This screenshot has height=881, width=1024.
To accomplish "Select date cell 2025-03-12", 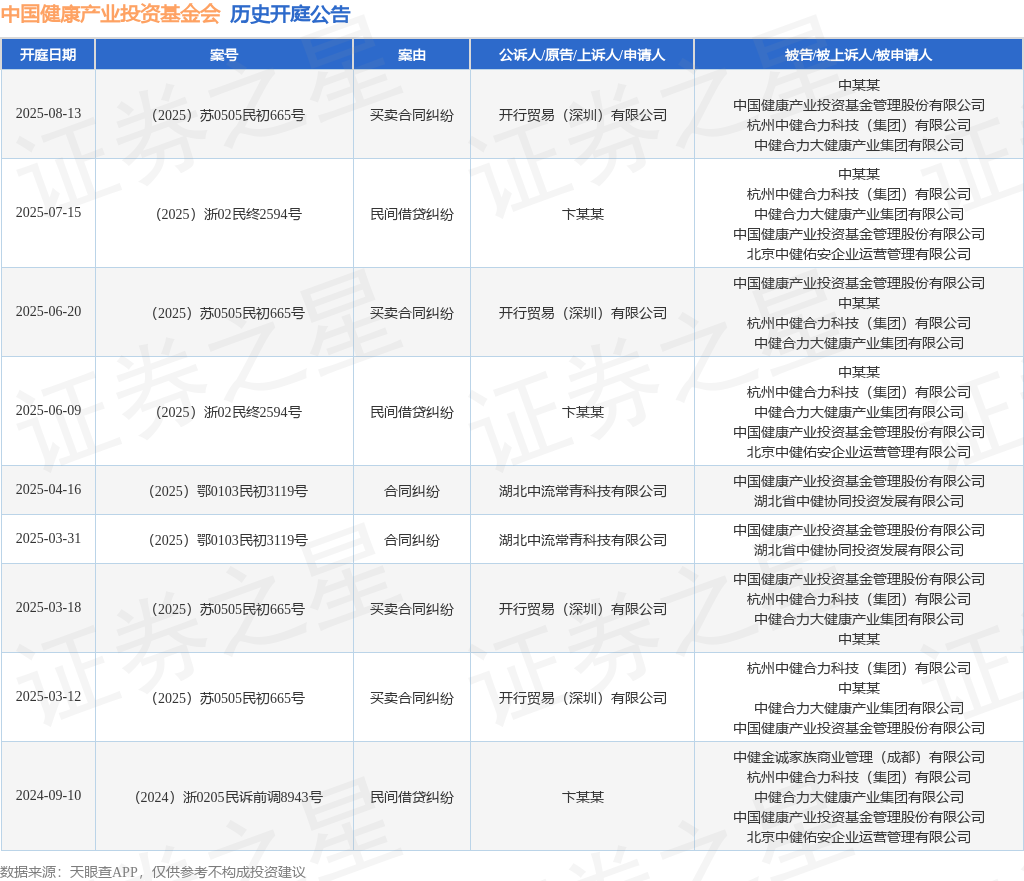I will coord(48,697).
